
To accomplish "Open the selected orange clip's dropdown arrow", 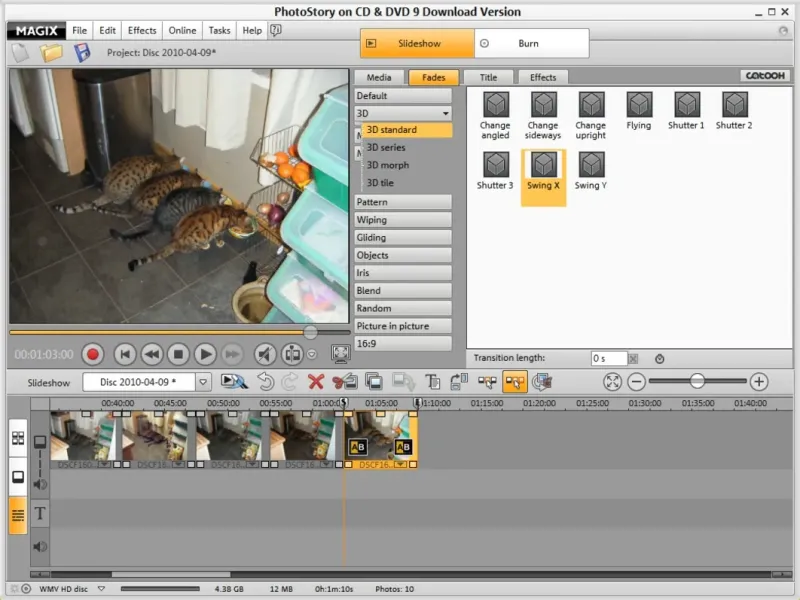I will 401,465.
